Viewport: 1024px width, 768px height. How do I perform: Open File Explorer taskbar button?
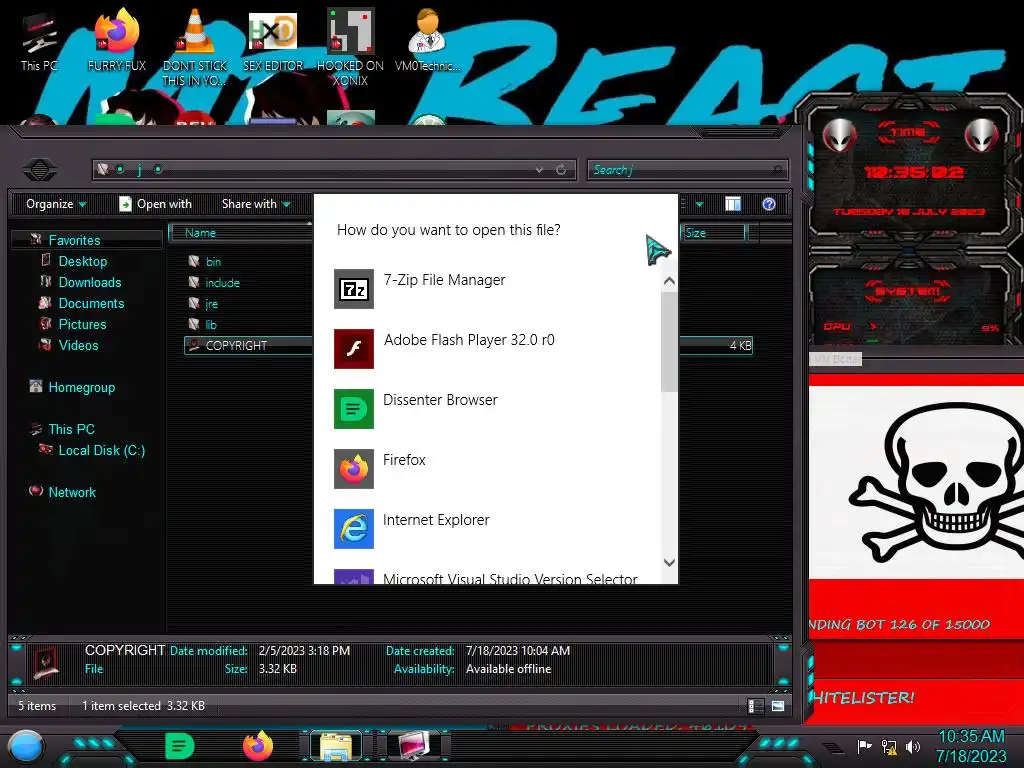click(336, 746)
